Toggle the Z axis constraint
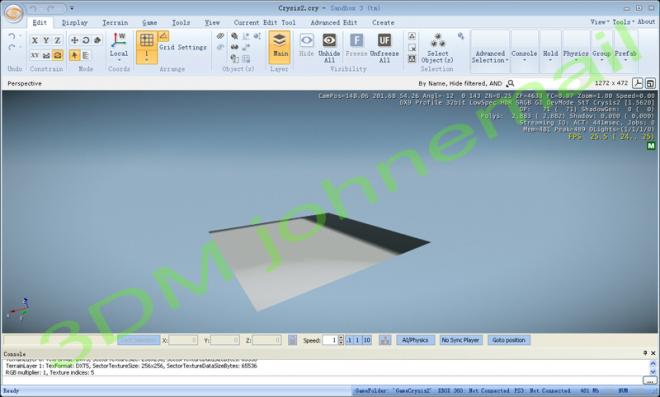This screenshot has width=660, height=397. coord(58,40)
